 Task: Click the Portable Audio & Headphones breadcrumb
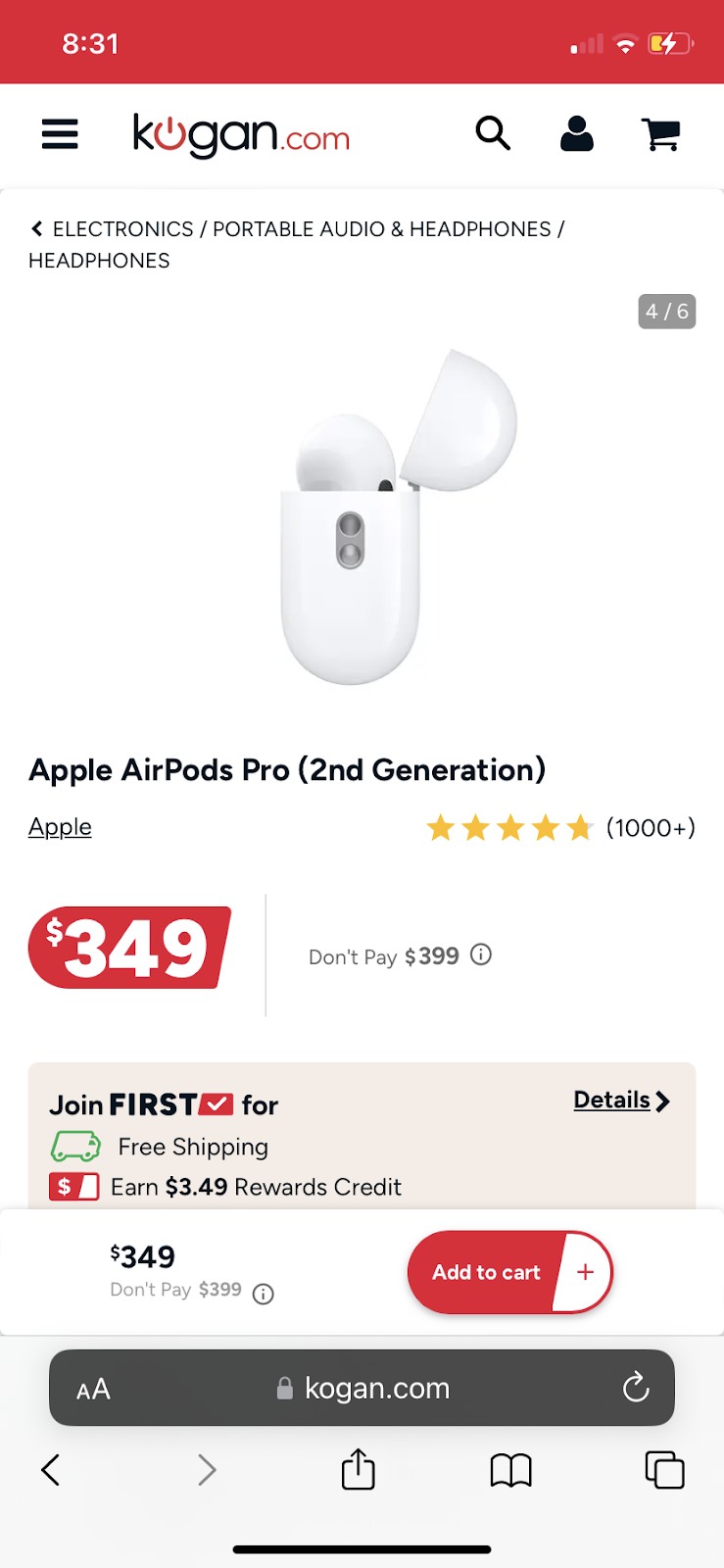[x=381, y=229]
